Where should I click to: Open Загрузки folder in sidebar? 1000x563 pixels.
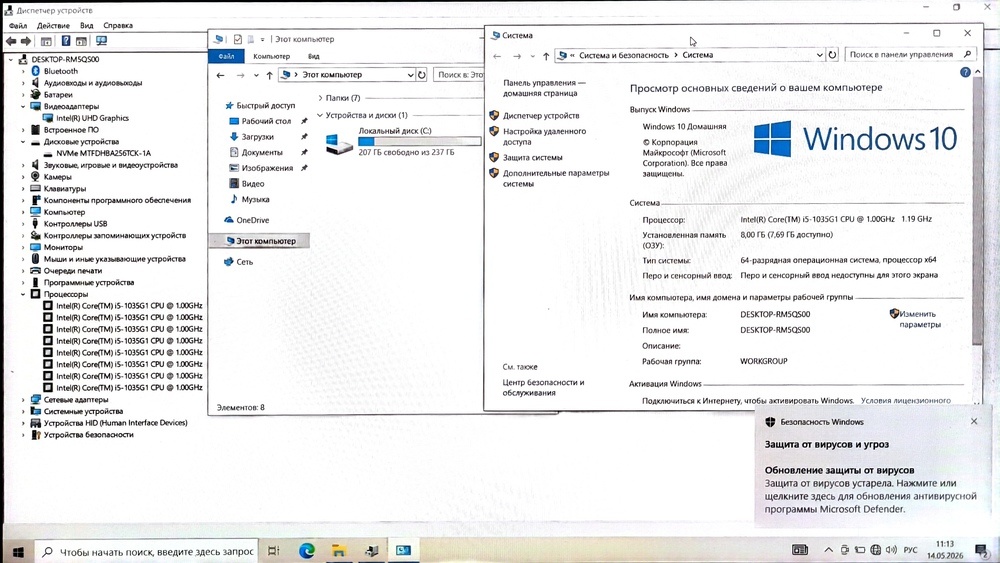258,137
